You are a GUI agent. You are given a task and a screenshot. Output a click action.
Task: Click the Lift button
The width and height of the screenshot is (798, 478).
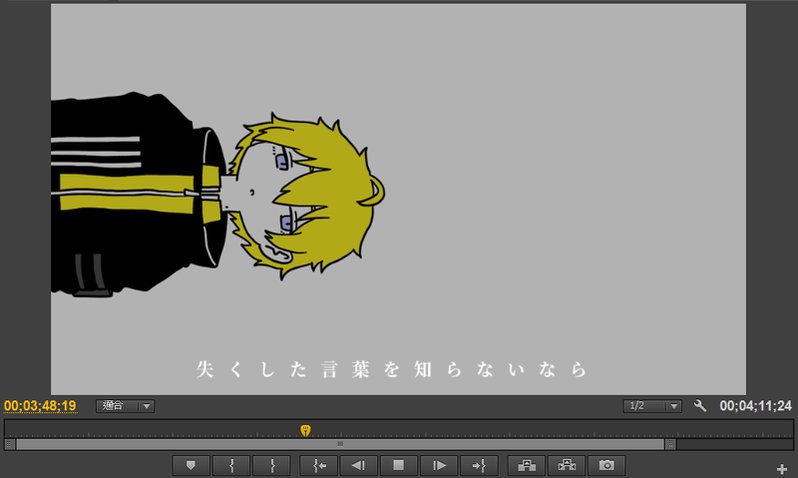click(x=526, y=465)
